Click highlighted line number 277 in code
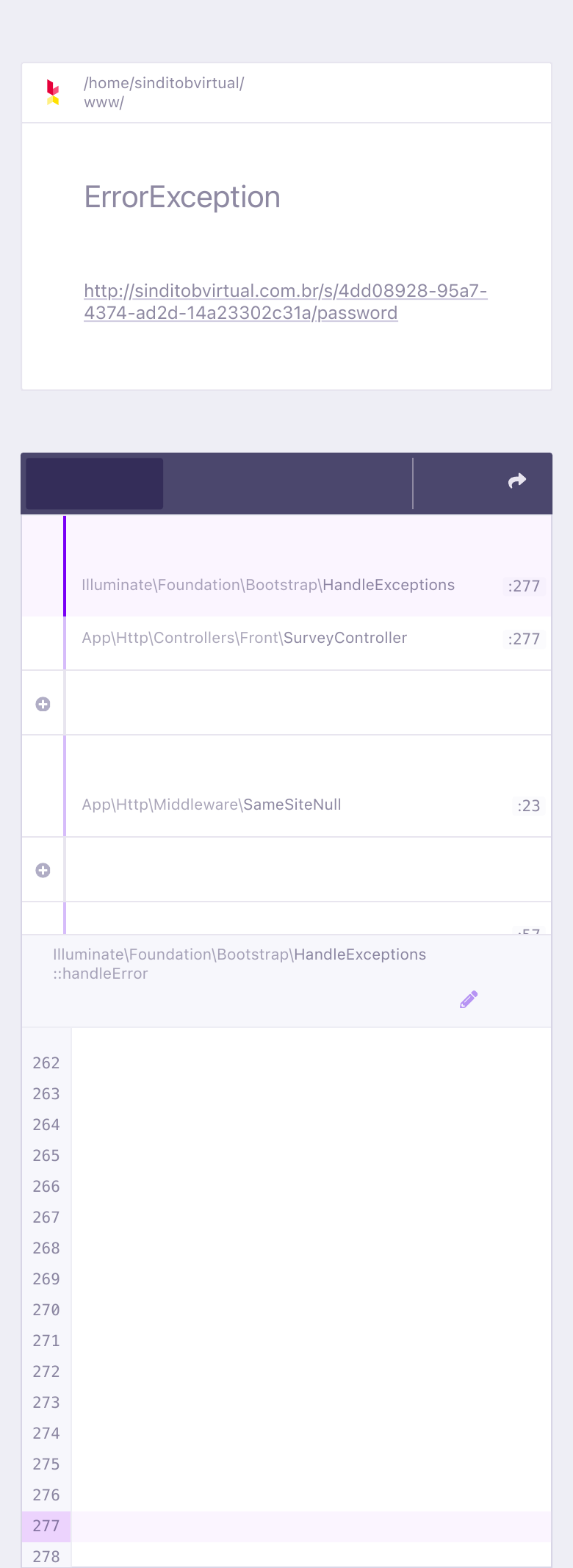This screenshot has height=1568, width=573. pos(46,1525)
